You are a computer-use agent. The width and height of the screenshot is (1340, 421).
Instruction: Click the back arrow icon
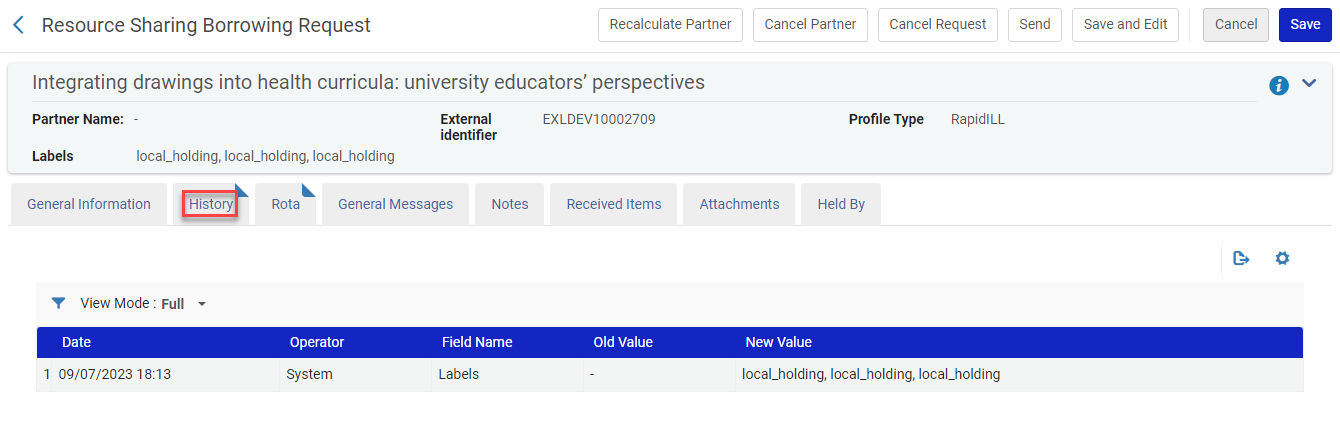pos(18,25)
